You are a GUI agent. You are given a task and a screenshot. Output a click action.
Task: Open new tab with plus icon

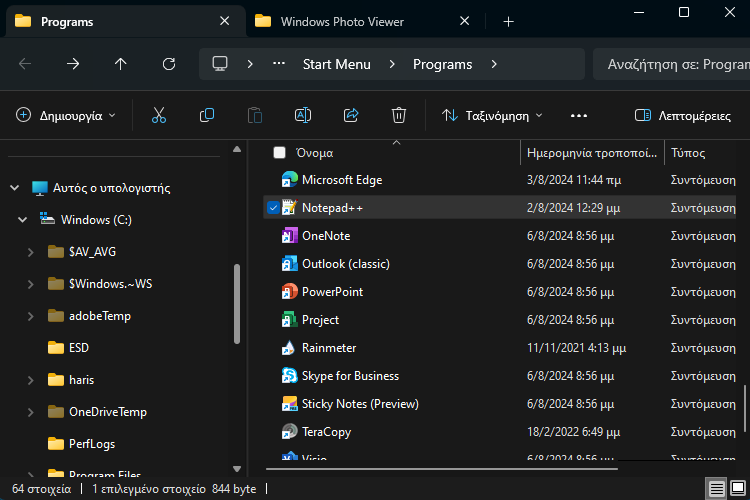(508, 22)
